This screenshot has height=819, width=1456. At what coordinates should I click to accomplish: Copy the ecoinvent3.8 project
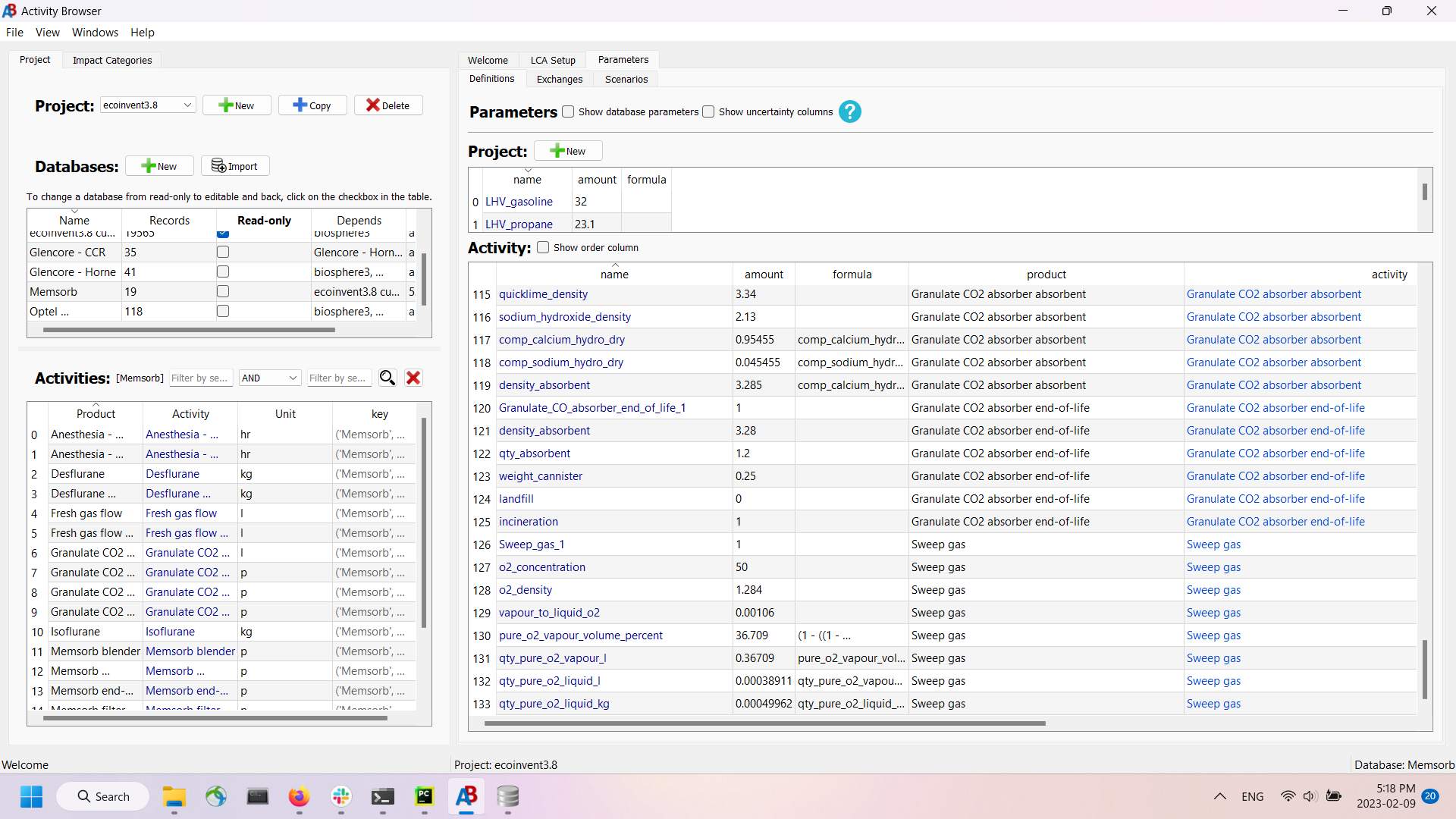click(312, 105)
